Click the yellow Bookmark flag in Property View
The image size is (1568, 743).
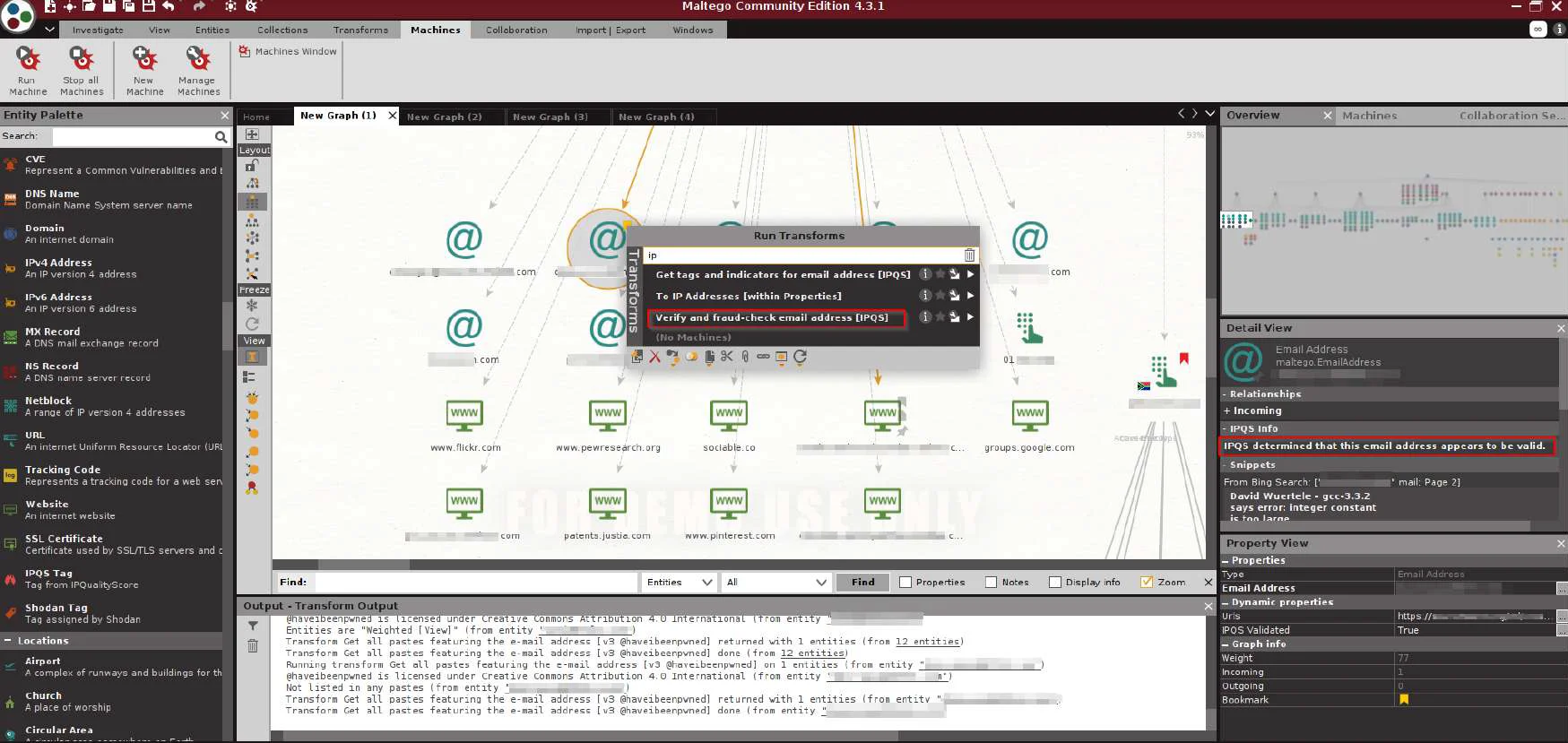1404,700
